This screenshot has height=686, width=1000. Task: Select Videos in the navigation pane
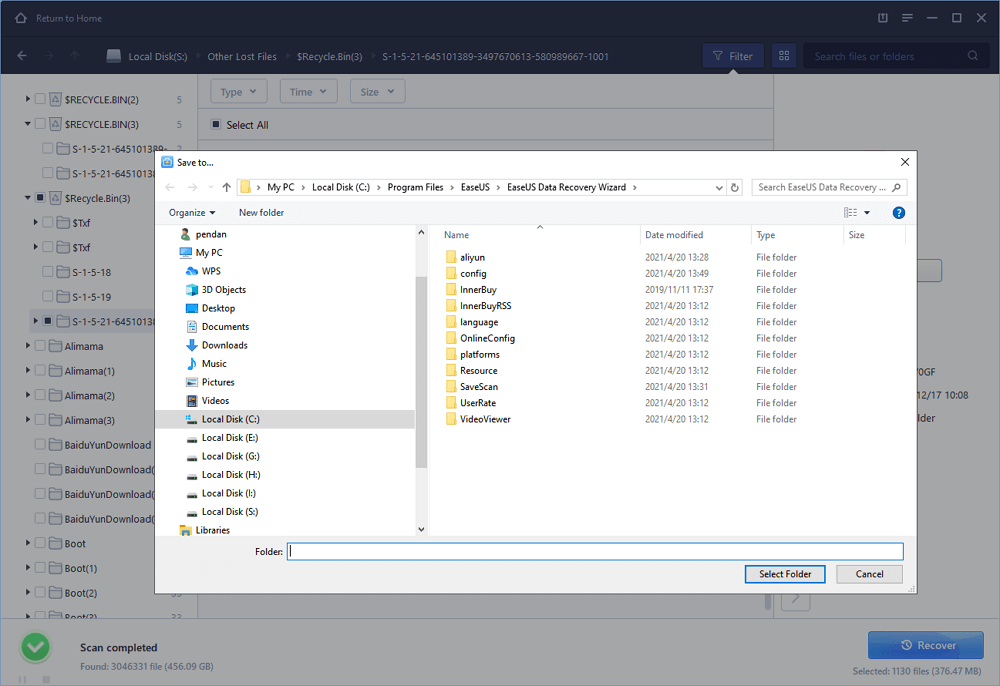click(x=215, y=400)
